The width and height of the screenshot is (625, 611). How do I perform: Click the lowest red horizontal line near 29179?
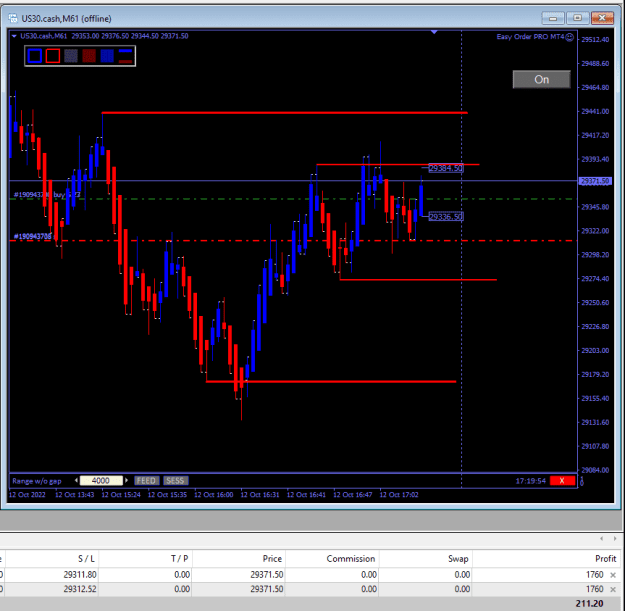click(331, 382)
